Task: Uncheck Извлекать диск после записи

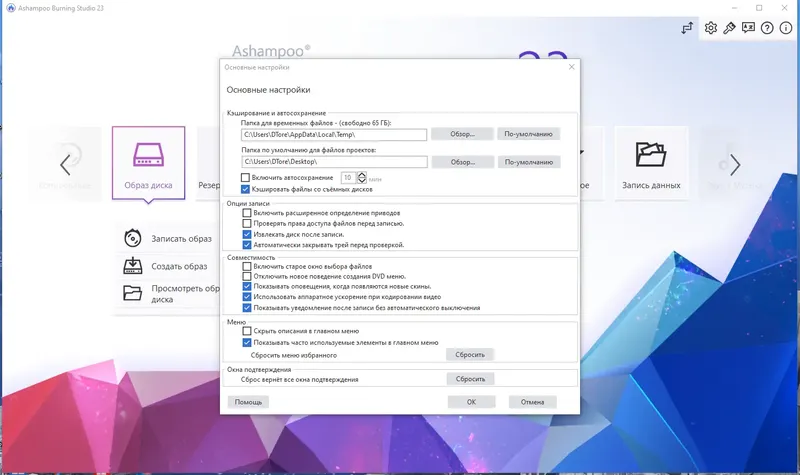Action: point(247,234)
